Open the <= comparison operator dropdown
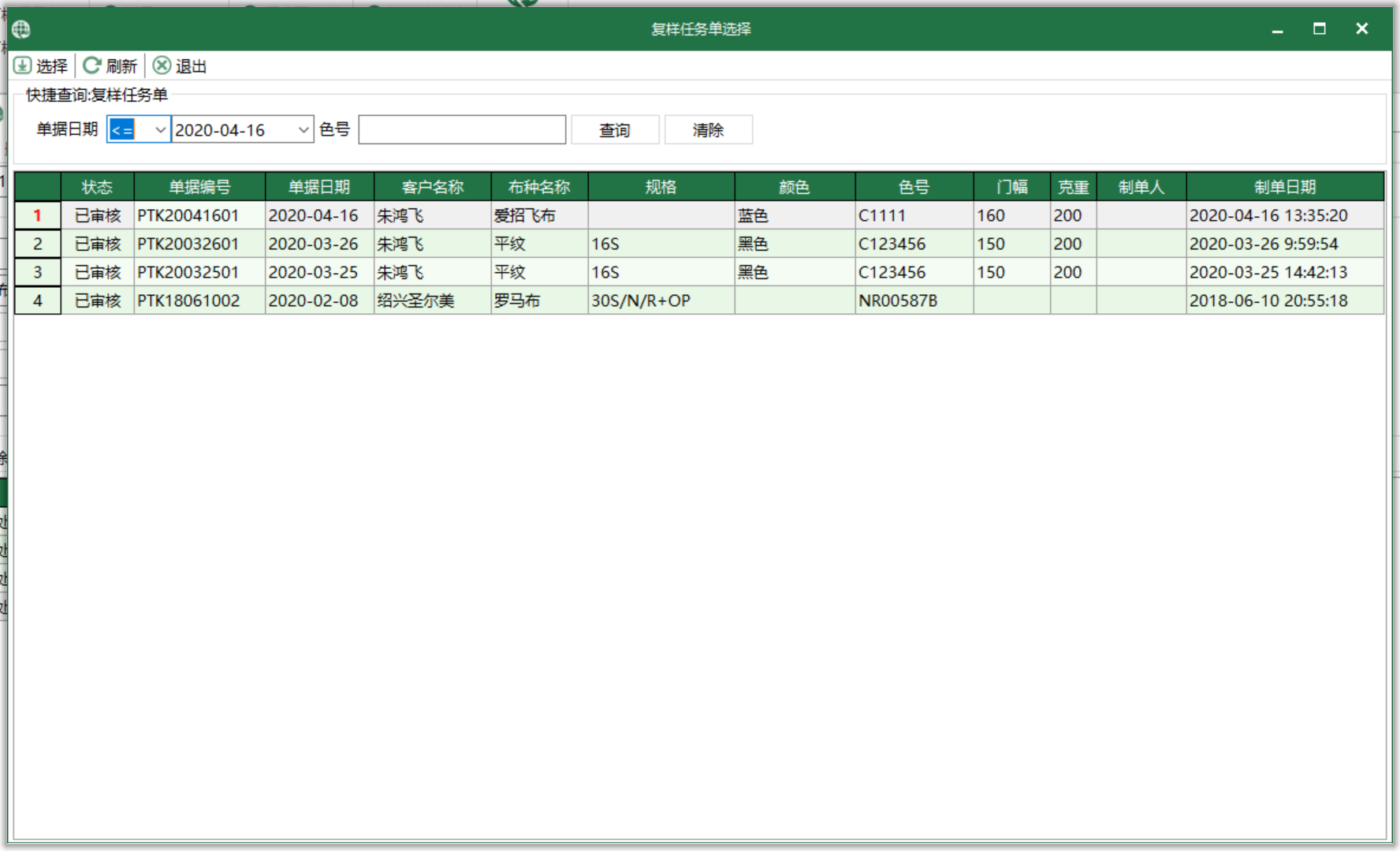Image resolution: width=1400 pixels, height=851 pixels. [160, 130]
